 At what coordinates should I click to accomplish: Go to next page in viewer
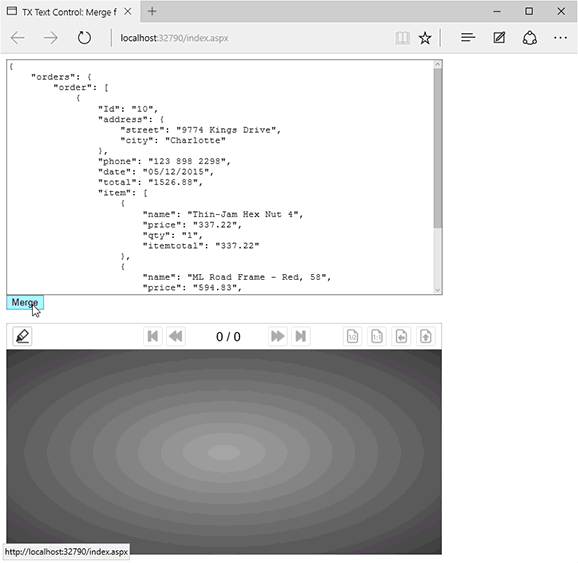coord(278,336)
